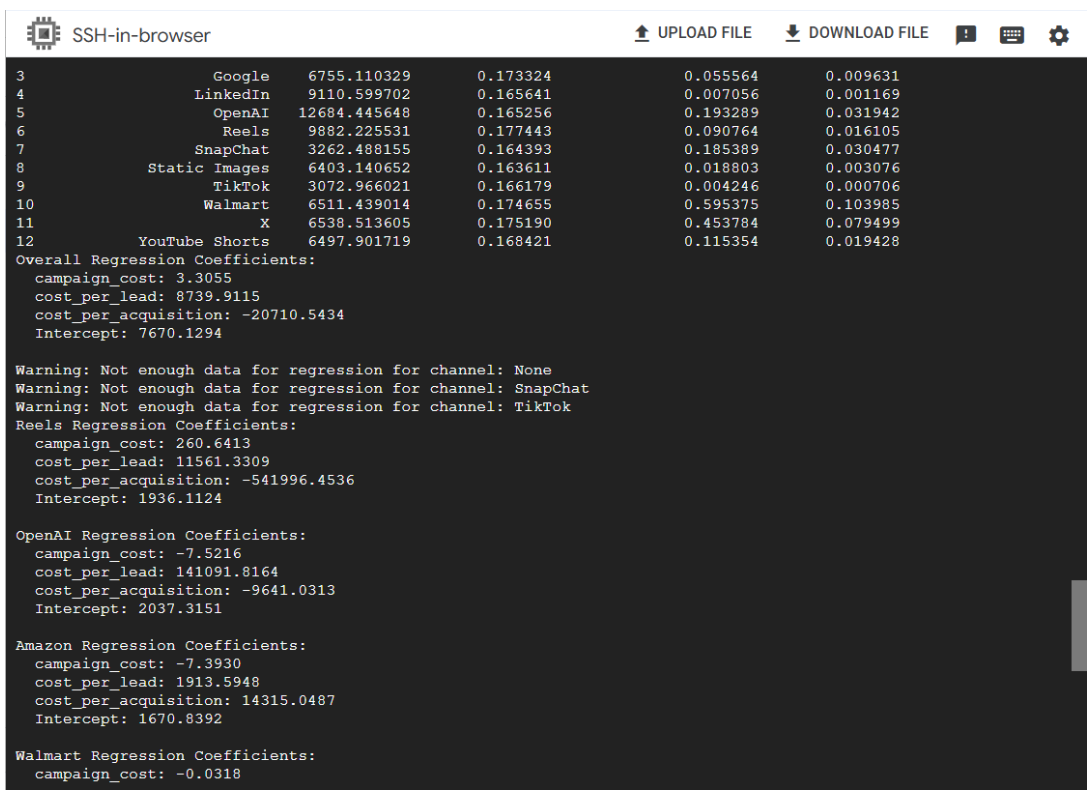Click value 6538.513605 in the X row
This screenshot has width=1091, height=797.
[359, 223]
